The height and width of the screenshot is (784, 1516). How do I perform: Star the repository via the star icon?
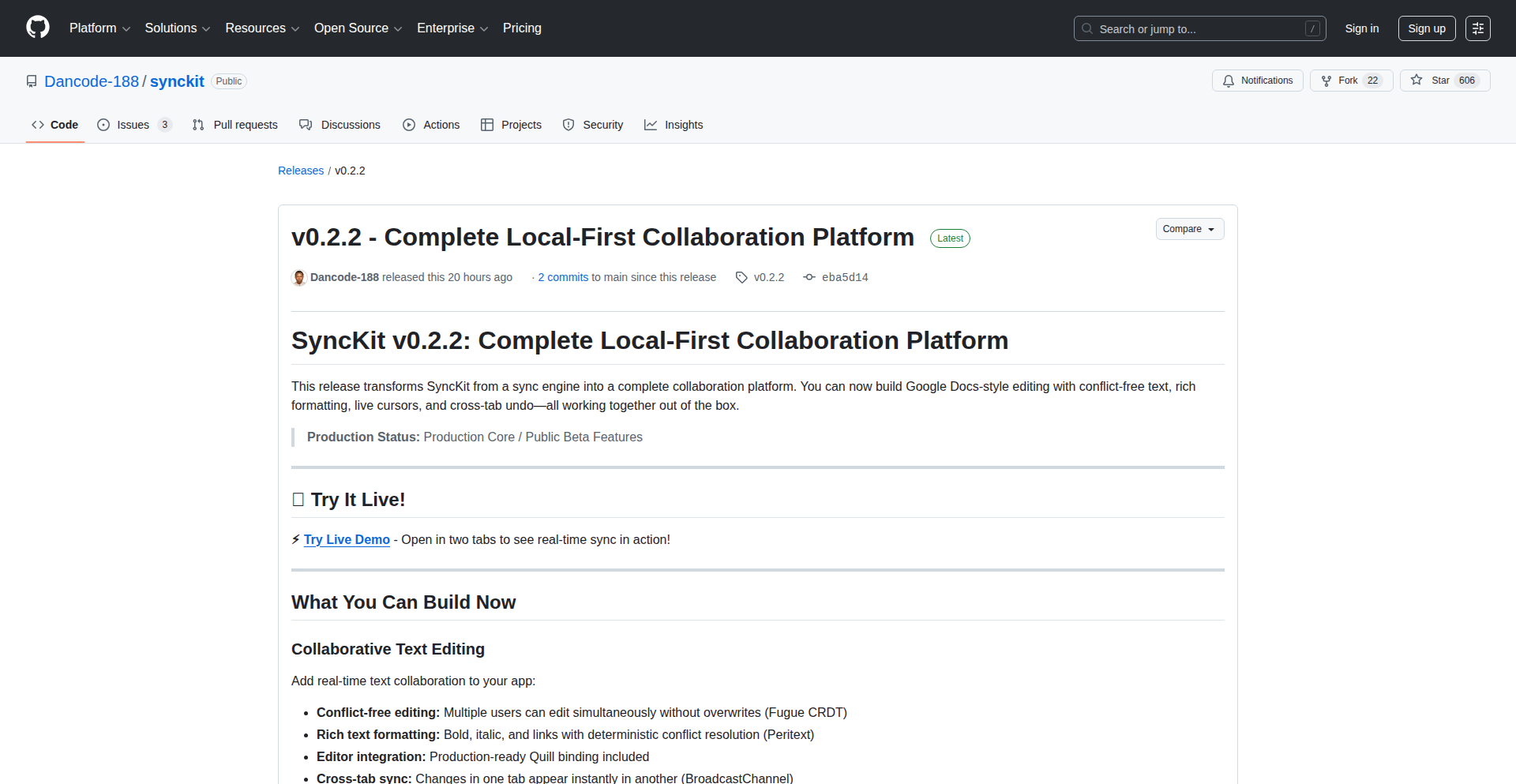click(1416, 80)
